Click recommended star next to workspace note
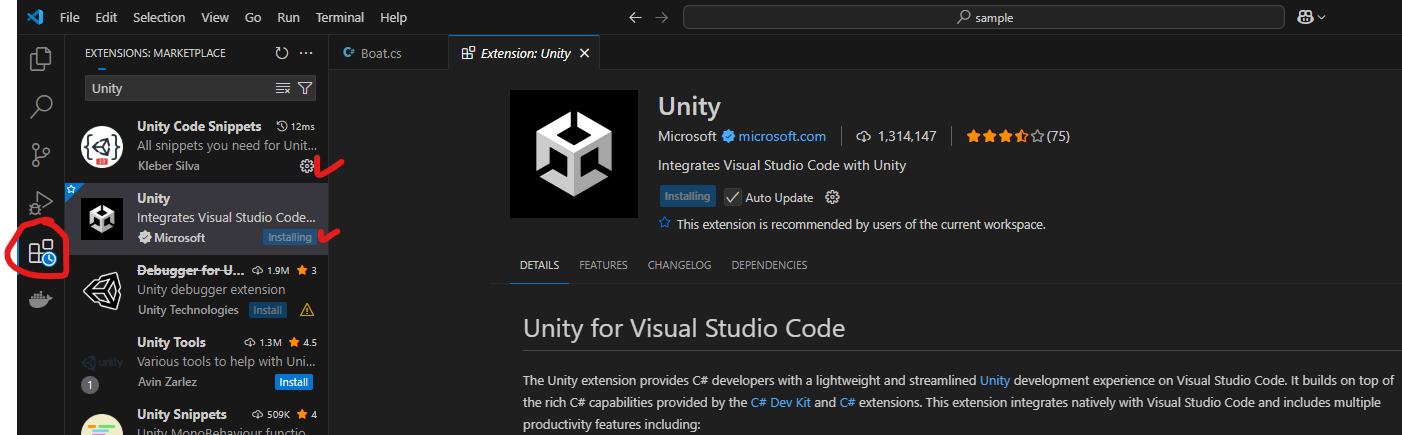This screenshot has height=435, width=1402. [665, 224]
